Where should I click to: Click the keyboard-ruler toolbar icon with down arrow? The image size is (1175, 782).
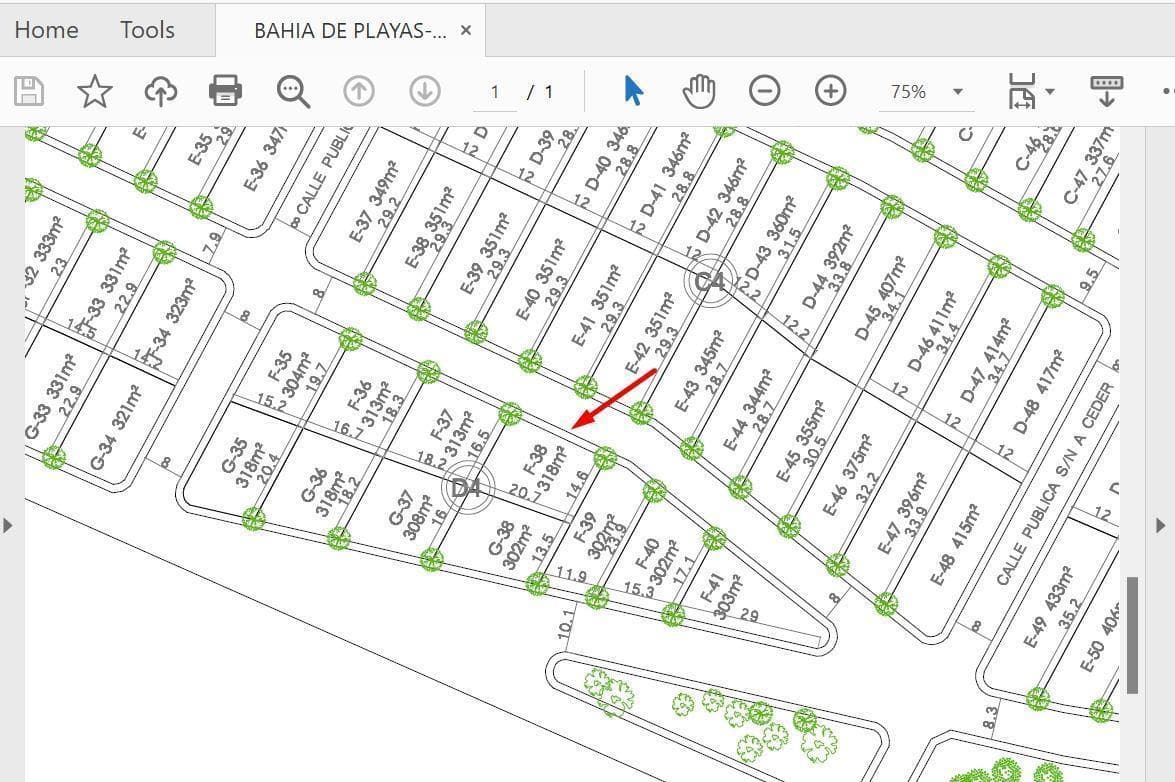pos(1107,91)
